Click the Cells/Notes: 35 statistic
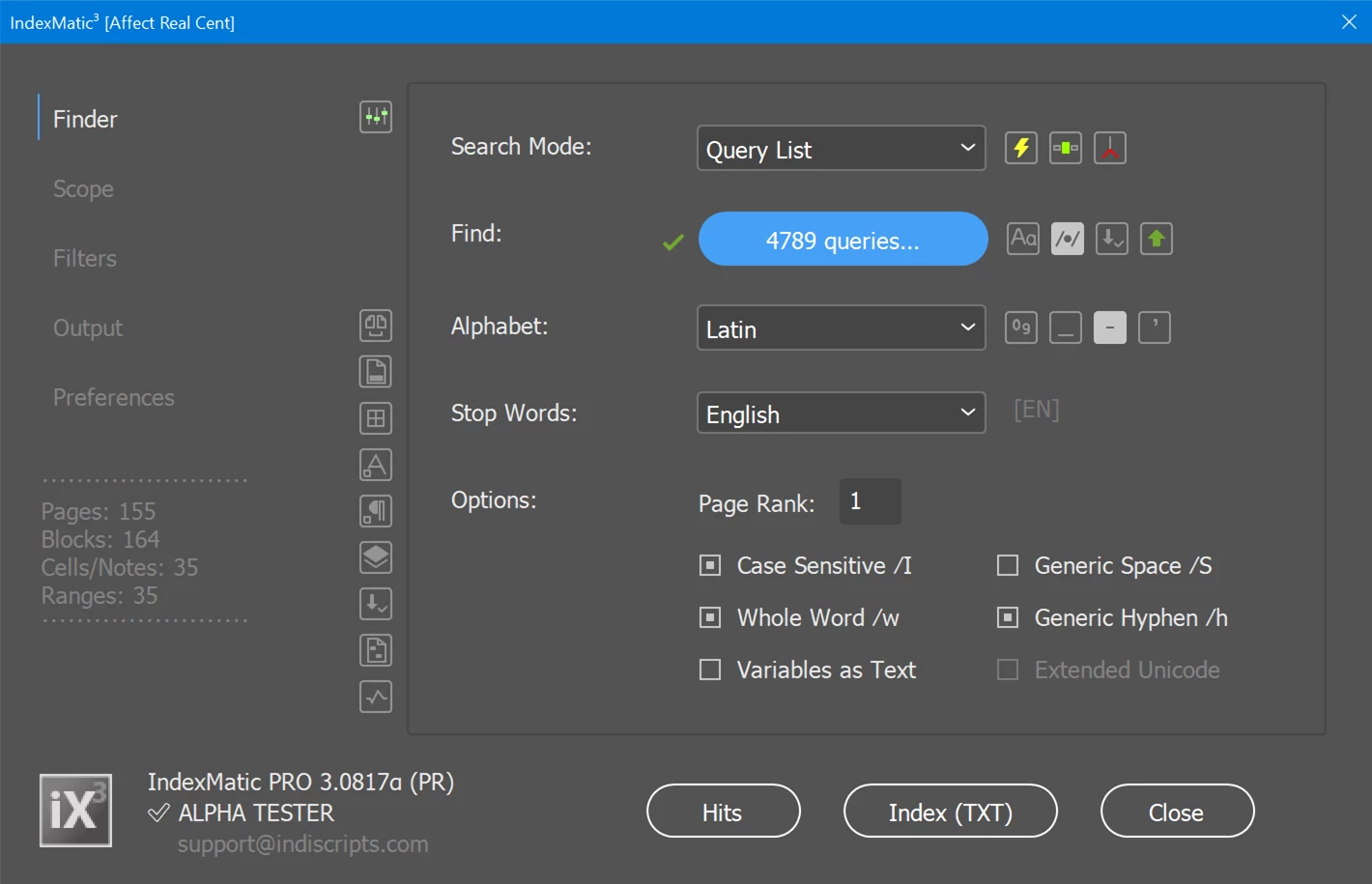Viewport: 1372px width, 884px height. pyautogui.click(x=120, y=567)
